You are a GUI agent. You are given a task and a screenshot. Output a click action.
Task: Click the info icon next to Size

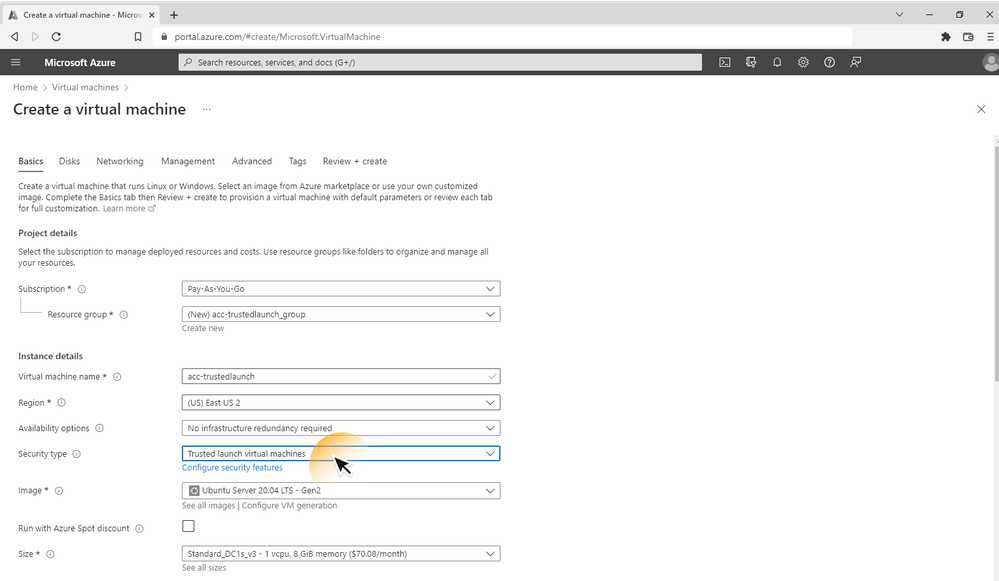(50, 554)
